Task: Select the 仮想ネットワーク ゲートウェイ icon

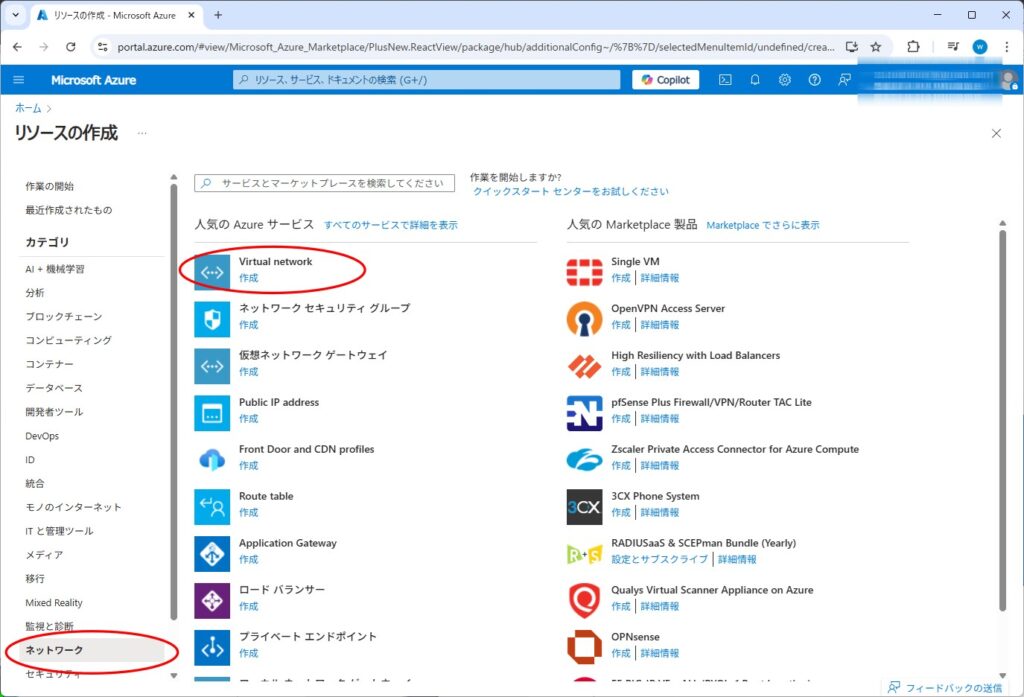Action: pyautogui.click(x=212, y=366)
